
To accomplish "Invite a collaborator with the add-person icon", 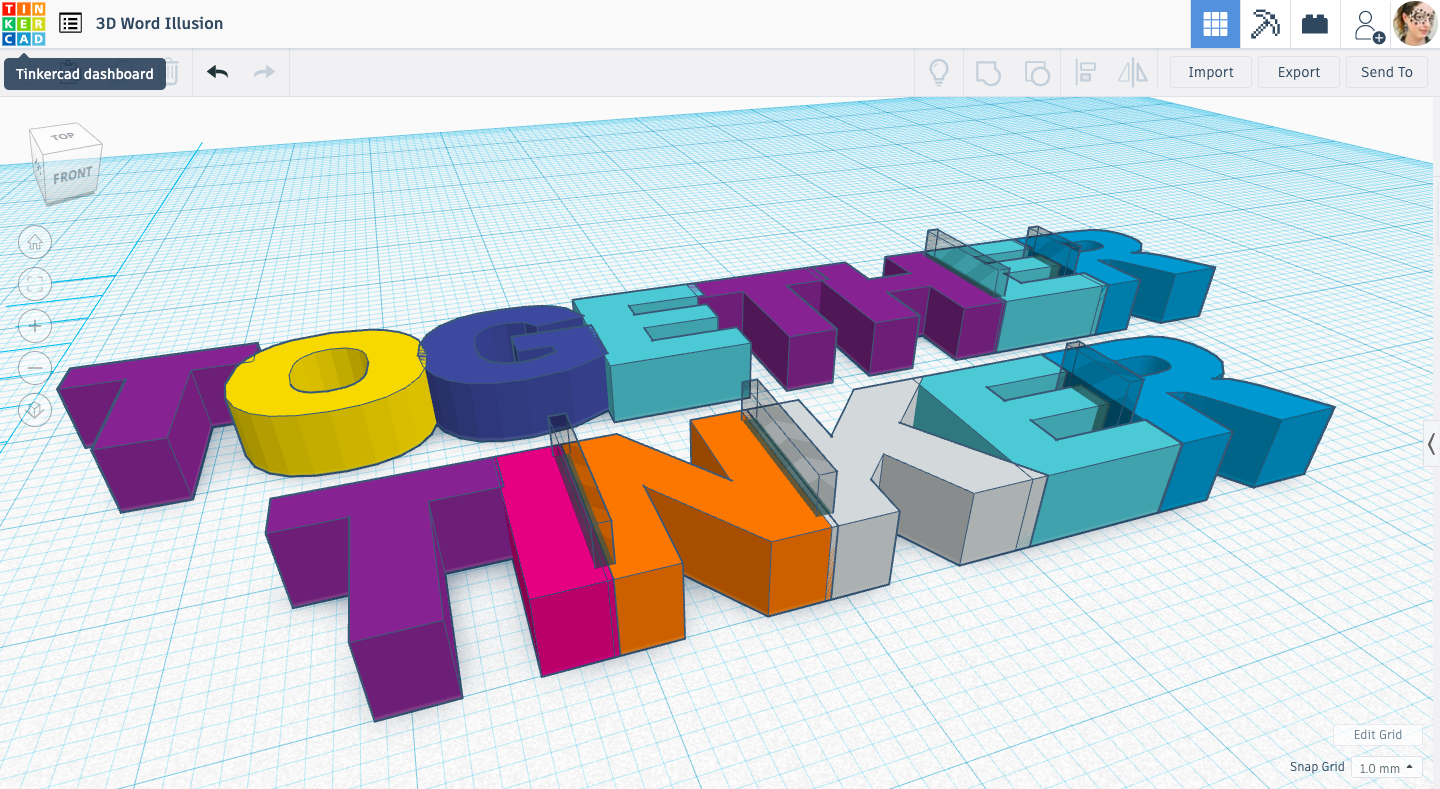I will click(1367, 26).
